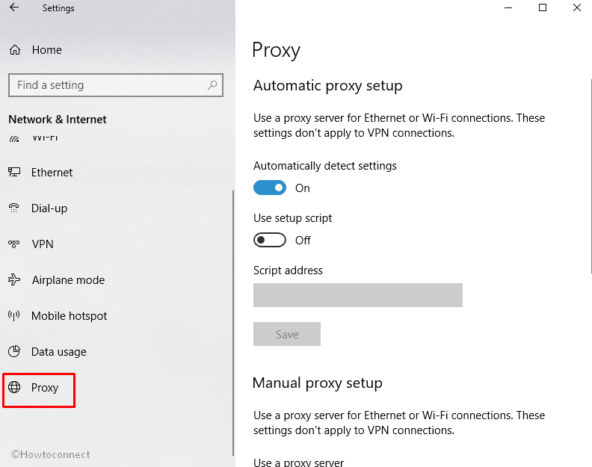The width and height of the screenshot is (592, 467).
Task: Turn on the Use setup script switch
Action: pos(270,240)
